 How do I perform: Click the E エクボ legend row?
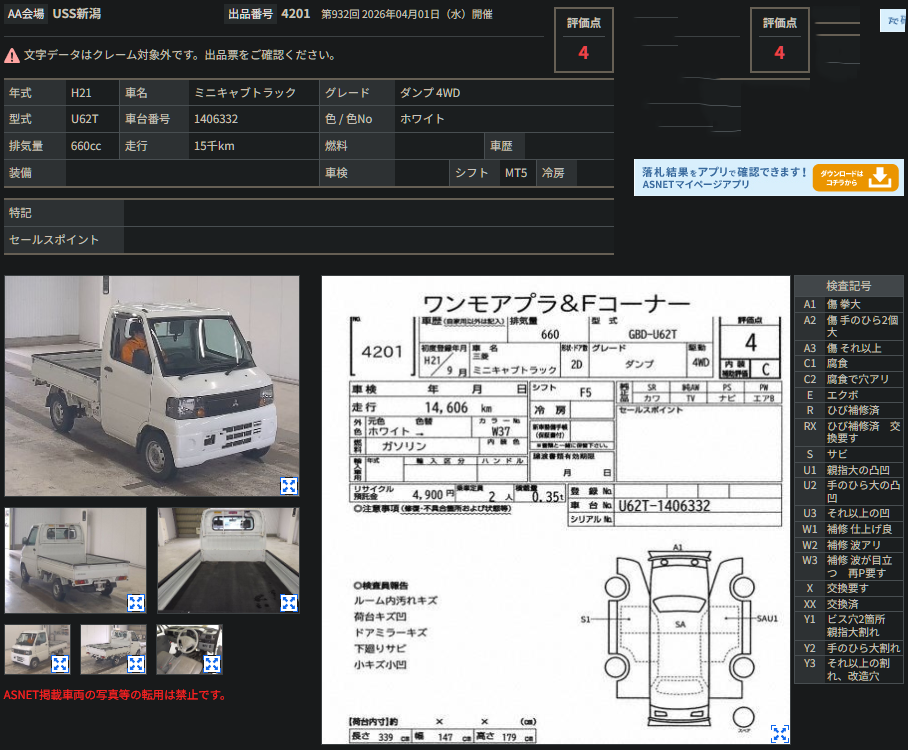[x=848, y=395]
